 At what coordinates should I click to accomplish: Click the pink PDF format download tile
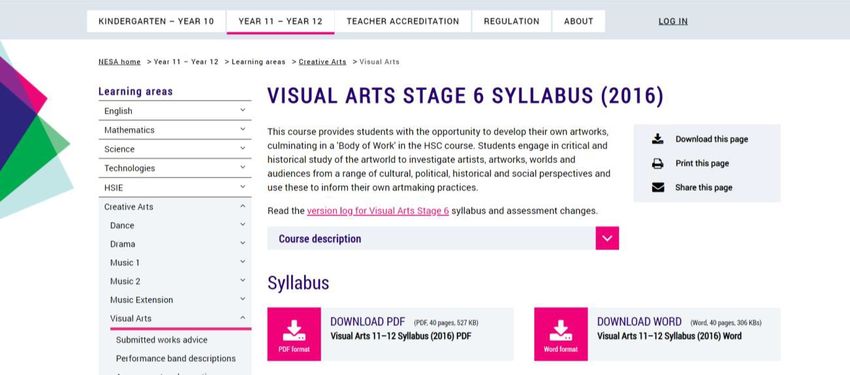pyautogui.click(x=294, y=334)
